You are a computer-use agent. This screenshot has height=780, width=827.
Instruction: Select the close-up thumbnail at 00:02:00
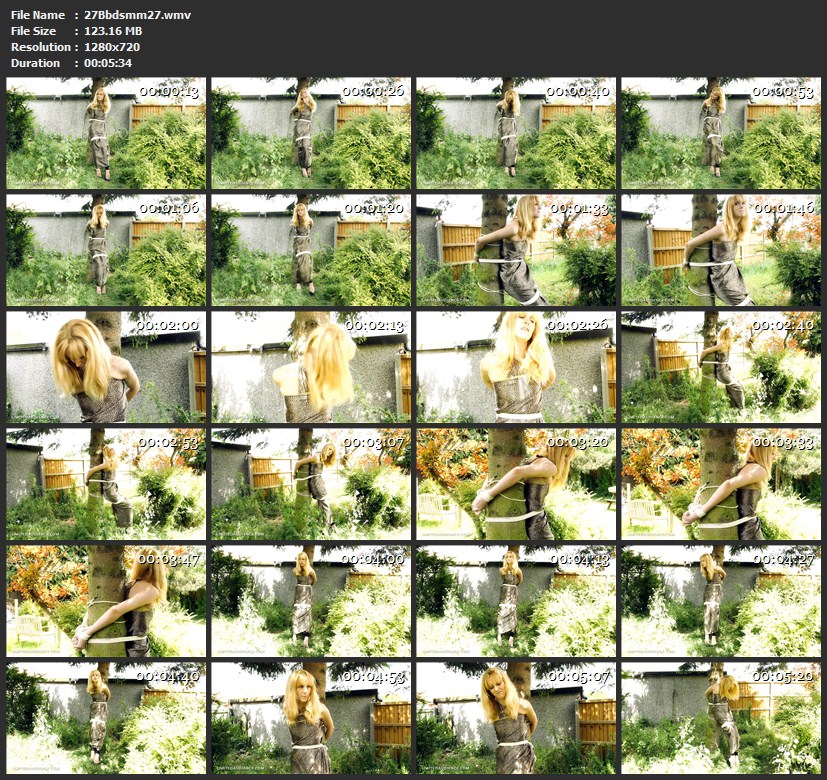[x=106, y=367]
